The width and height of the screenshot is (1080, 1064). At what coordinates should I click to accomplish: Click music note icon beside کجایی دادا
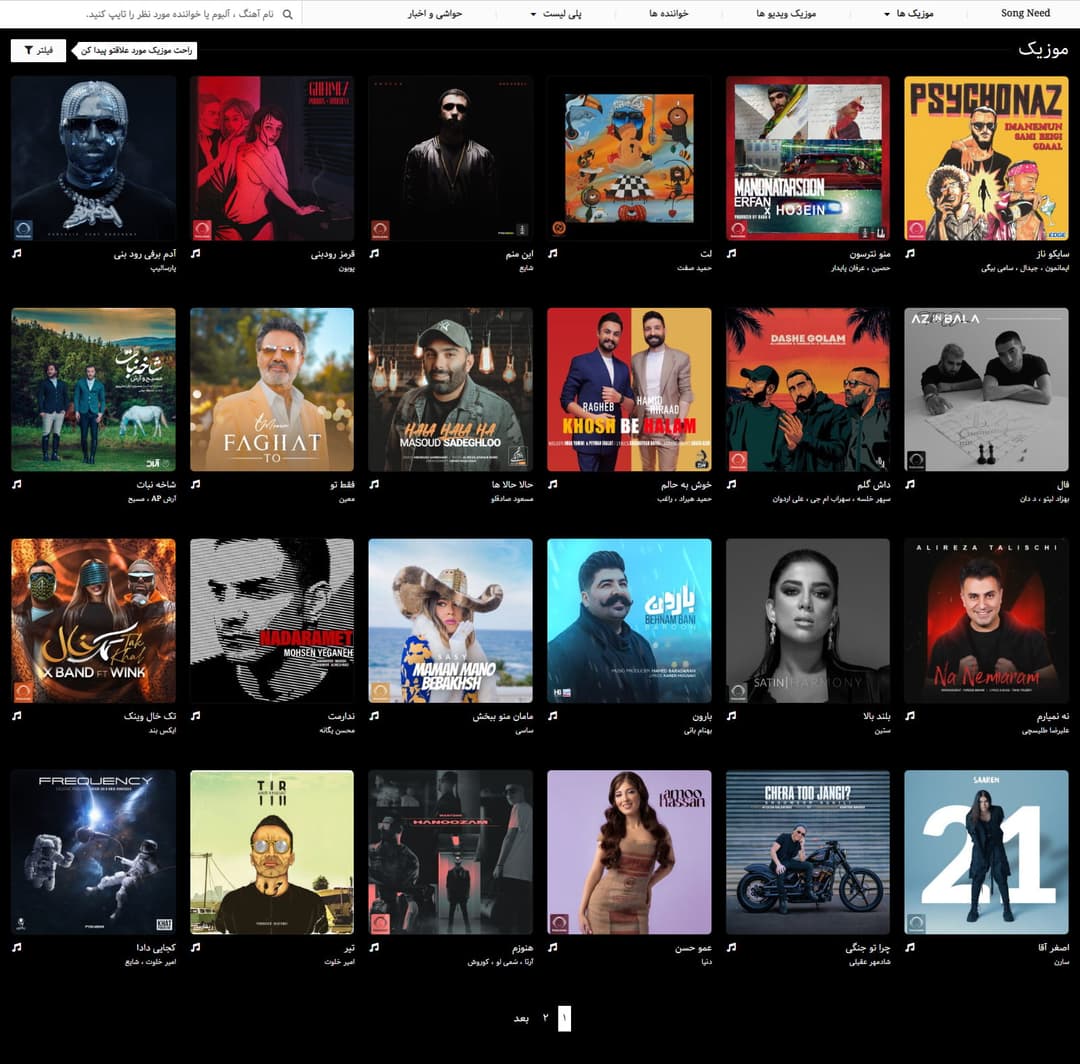pos(17,947)
